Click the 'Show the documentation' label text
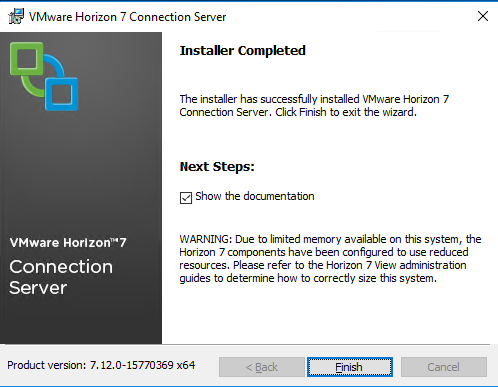The width and height of the screenshot is (498, 387). point(255,196)
